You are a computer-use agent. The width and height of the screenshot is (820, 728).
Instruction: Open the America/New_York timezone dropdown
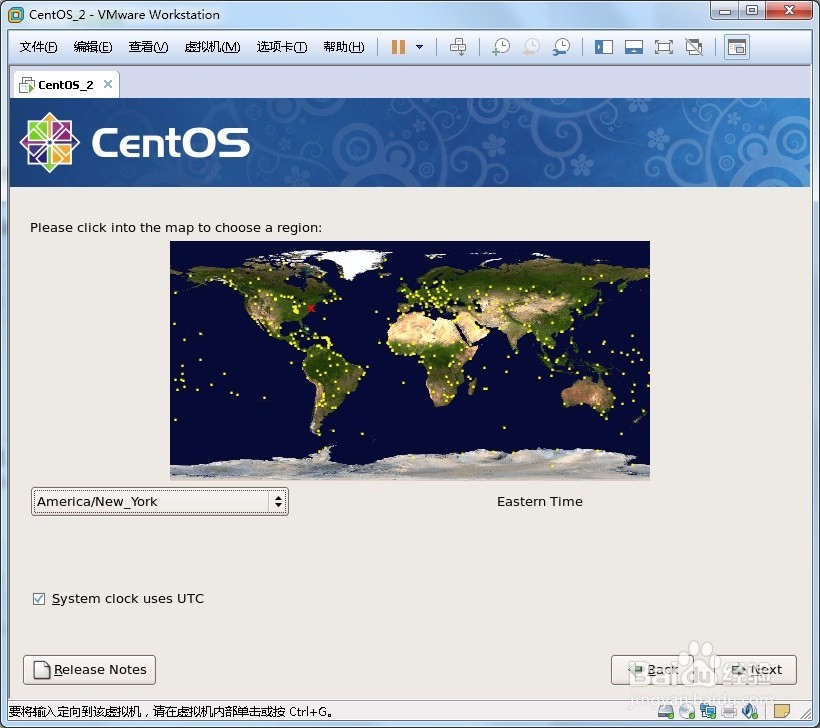click(160, 502)
